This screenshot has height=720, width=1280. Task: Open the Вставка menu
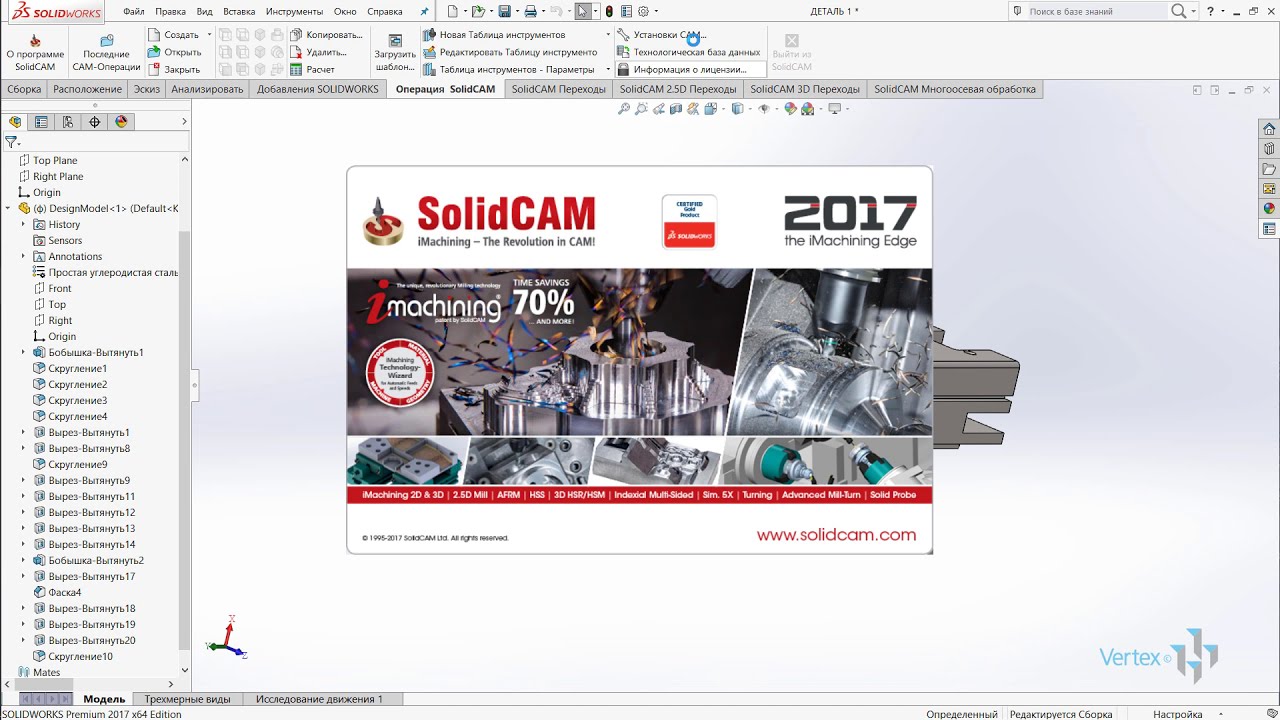[239, 11]
